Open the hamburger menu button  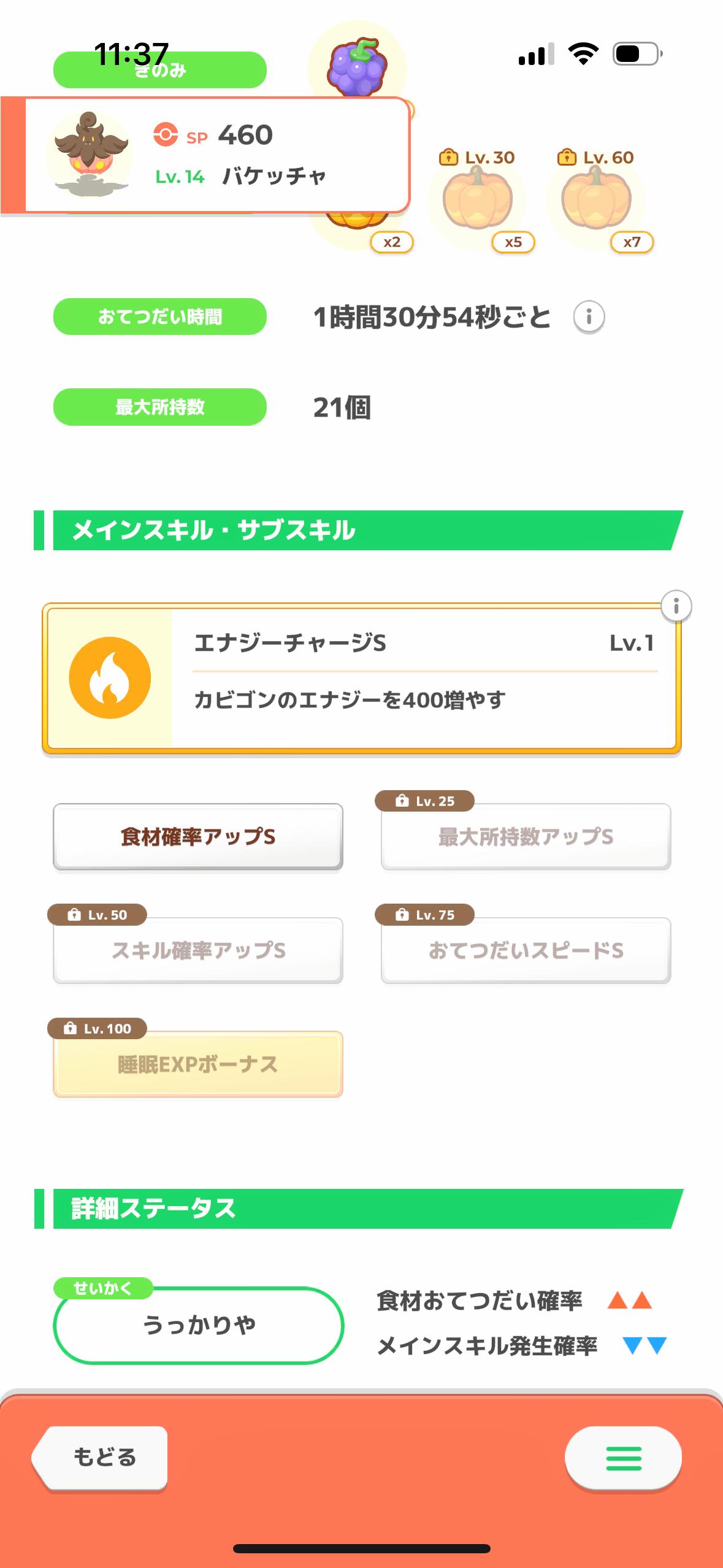pos(623,1458)
